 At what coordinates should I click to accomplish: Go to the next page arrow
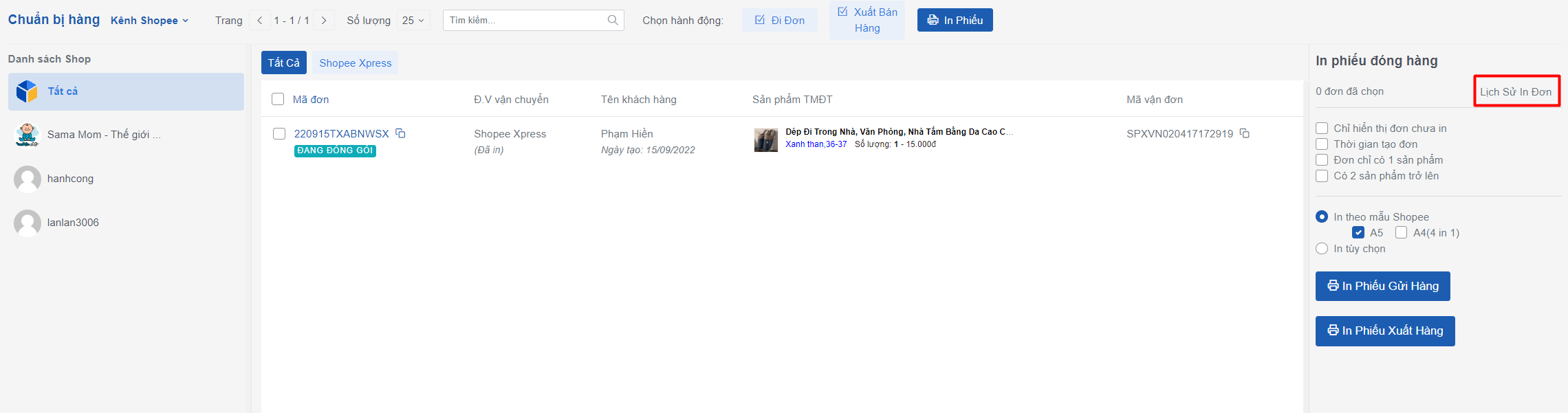324,21
